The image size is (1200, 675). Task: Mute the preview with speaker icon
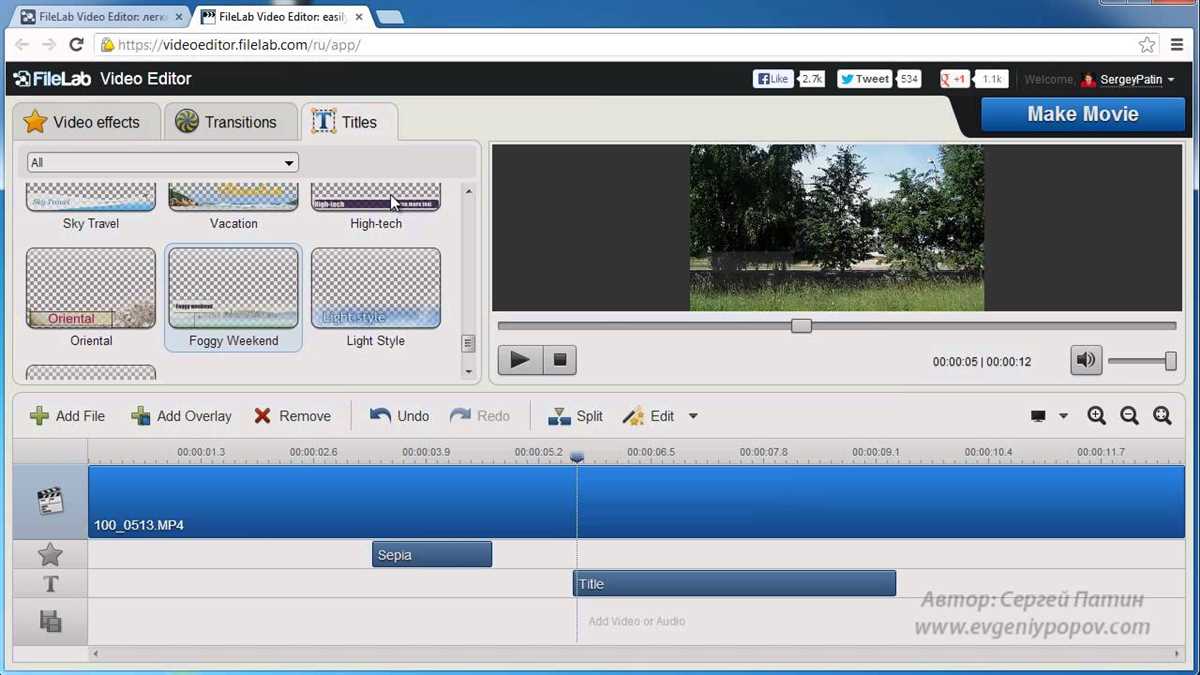click(x=1085, y=360)
